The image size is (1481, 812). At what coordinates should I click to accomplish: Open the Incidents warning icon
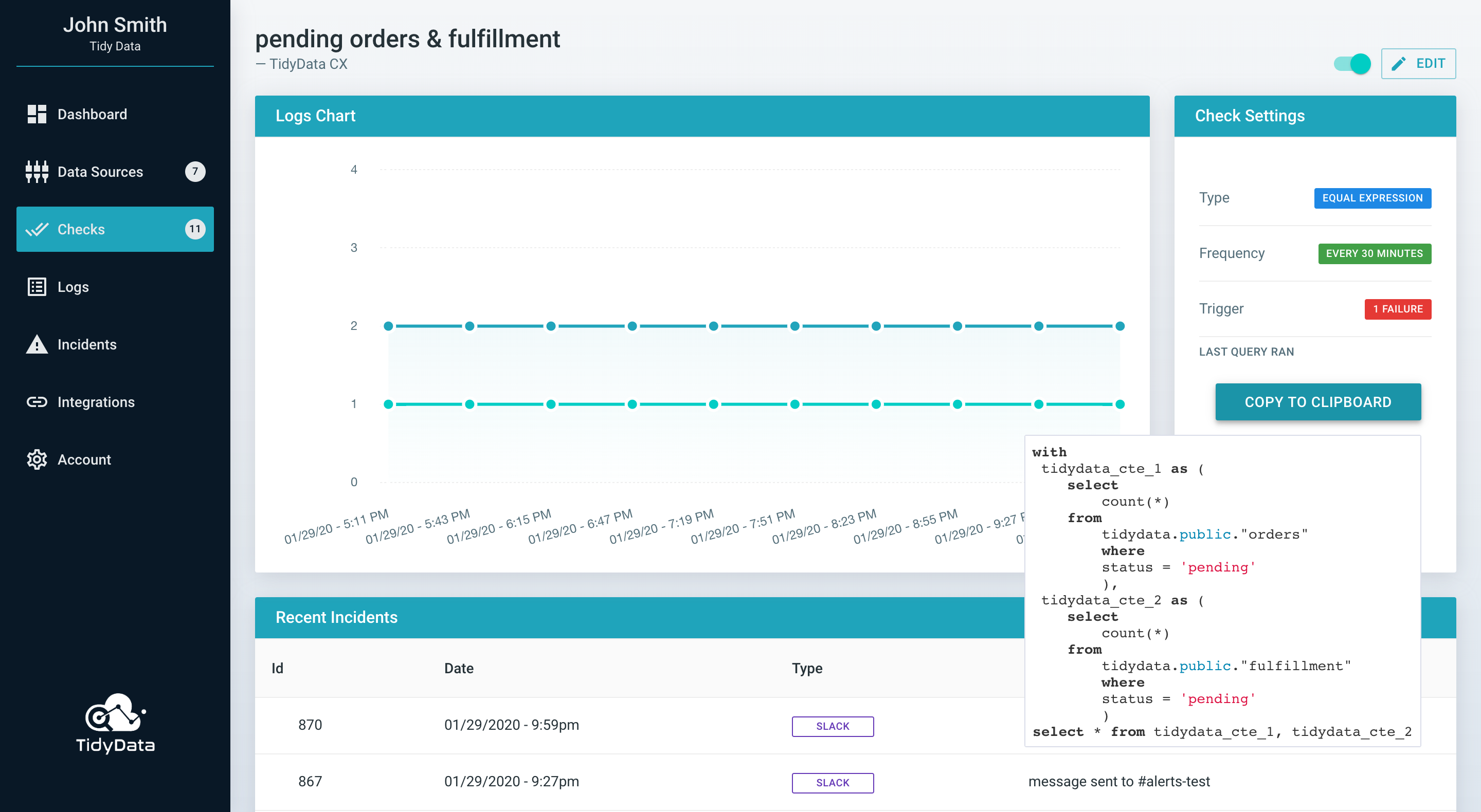[x=37, y=344]
